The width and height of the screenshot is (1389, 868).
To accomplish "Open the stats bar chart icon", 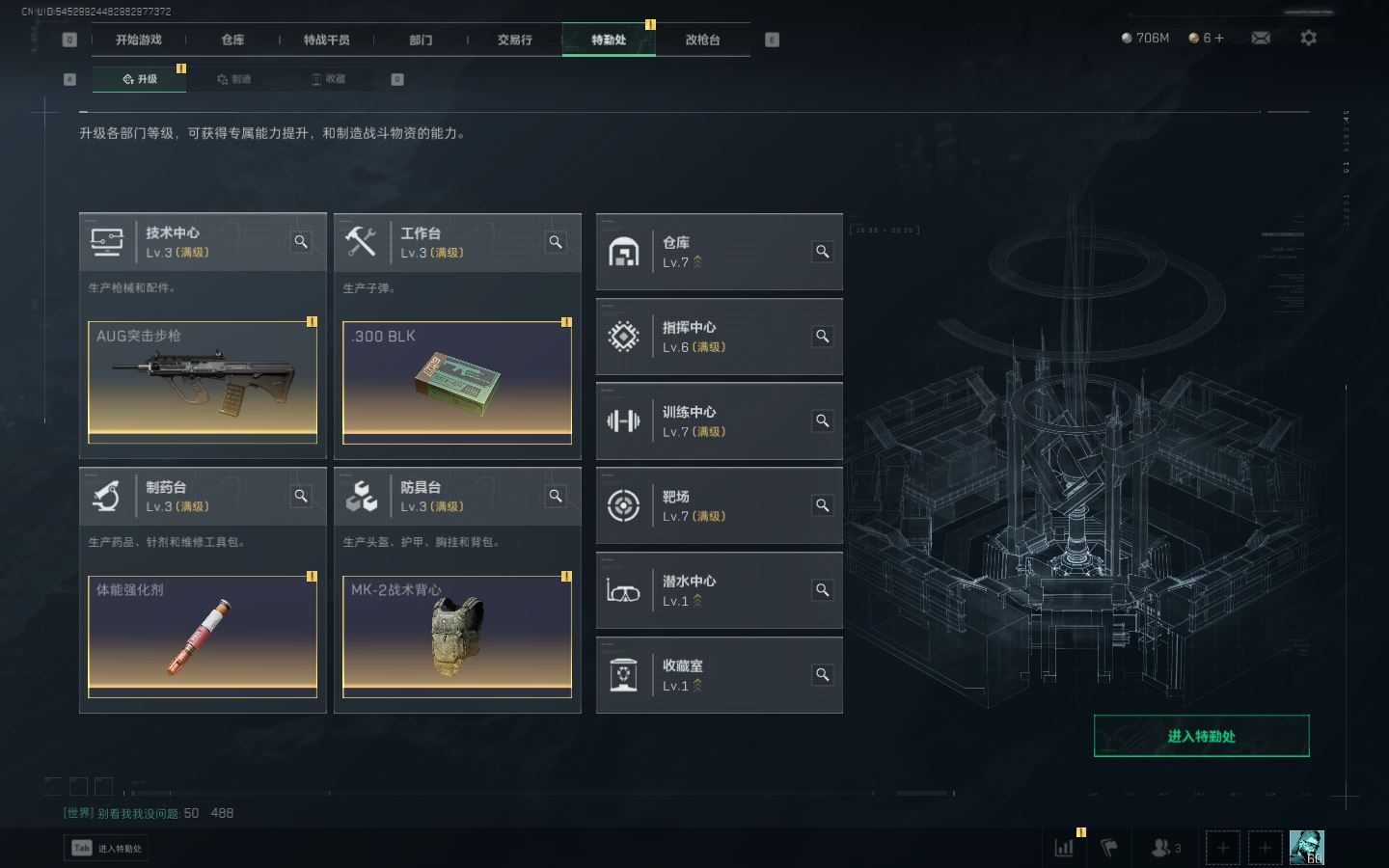I will (1064, 848).
